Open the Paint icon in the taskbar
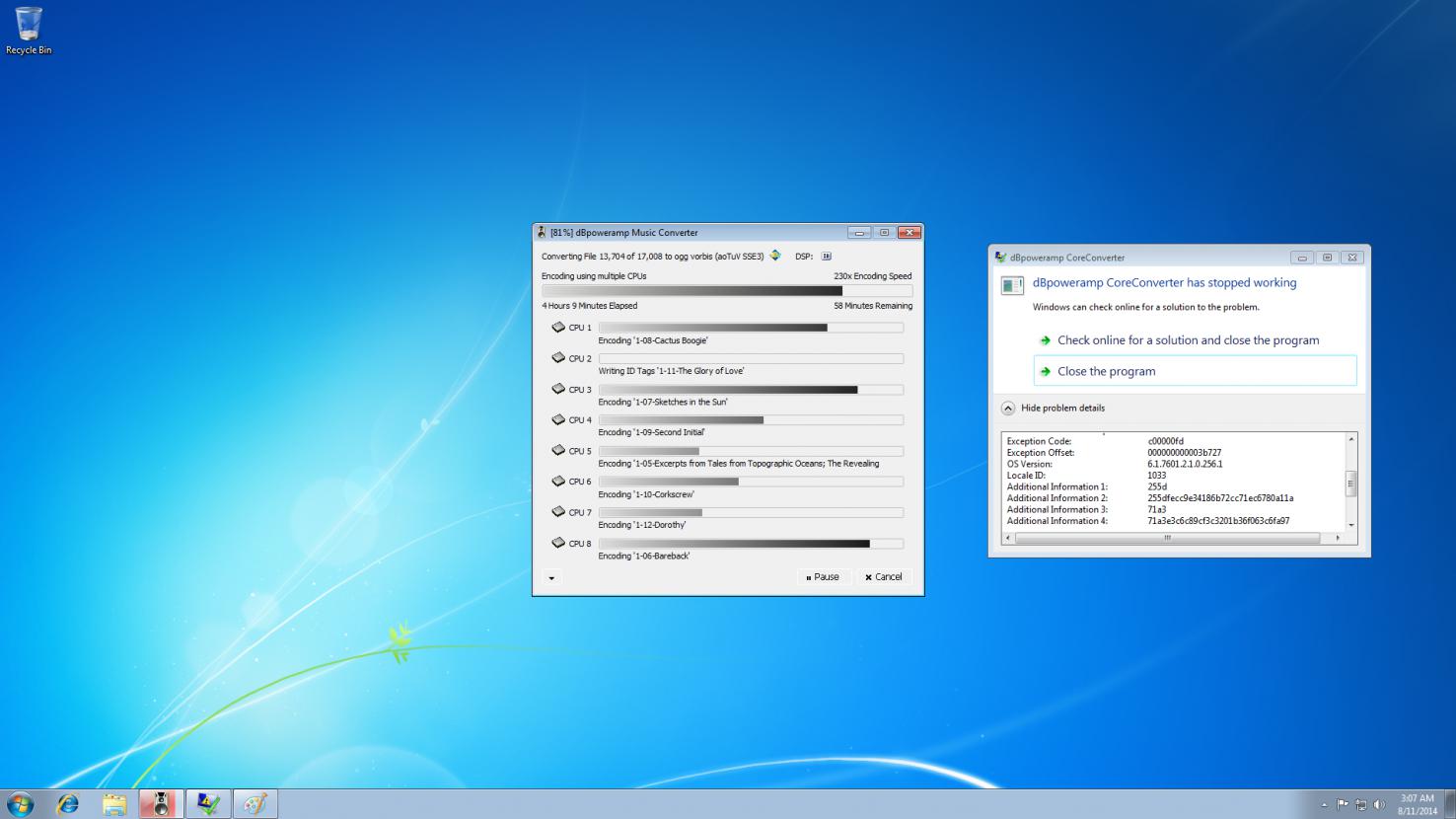 coord(255,804)
